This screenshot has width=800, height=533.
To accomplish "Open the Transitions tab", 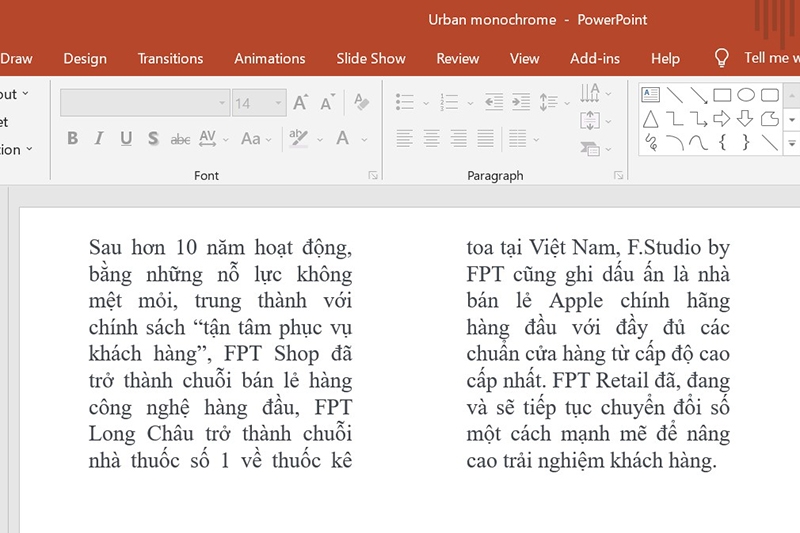I will [x=170, y=59].
